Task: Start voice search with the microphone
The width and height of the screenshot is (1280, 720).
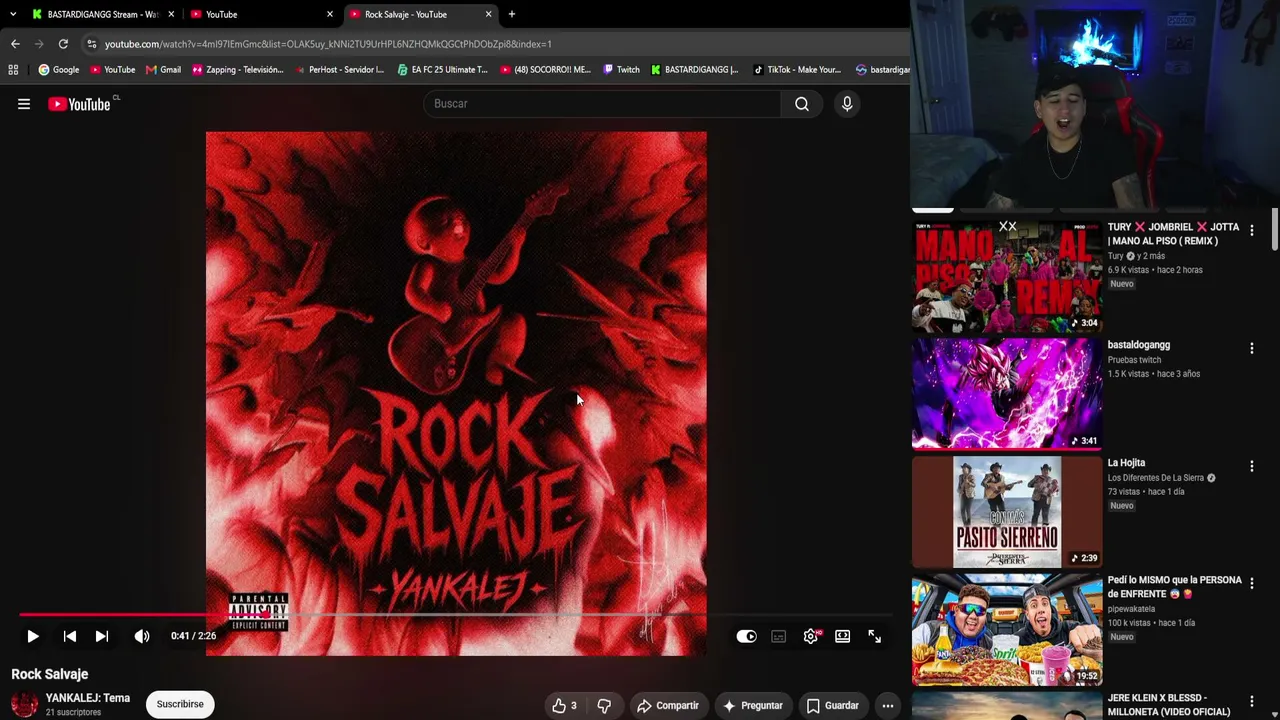Action: 847,104
